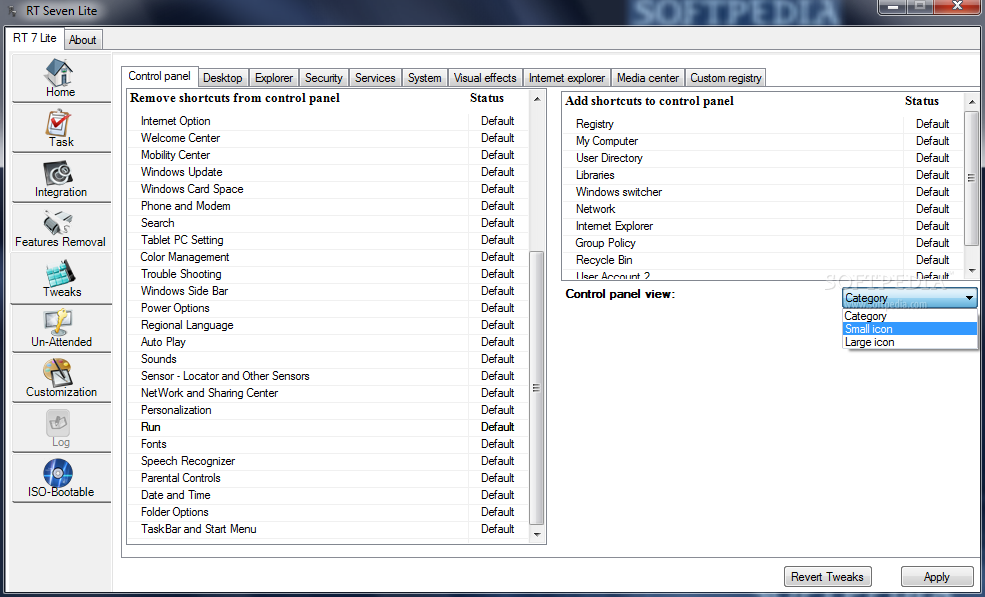Open the Custom registry tab

[x=726, y=78]
